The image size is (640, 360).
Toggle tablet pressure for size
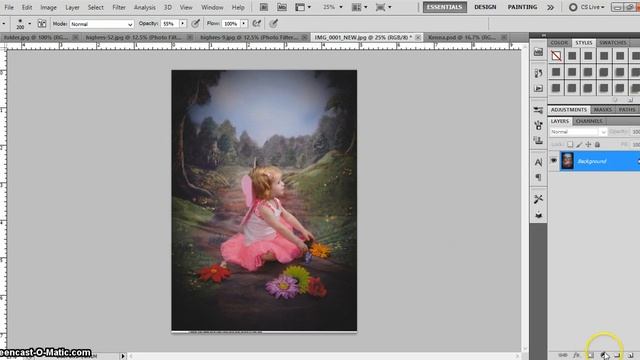(273, 24)
